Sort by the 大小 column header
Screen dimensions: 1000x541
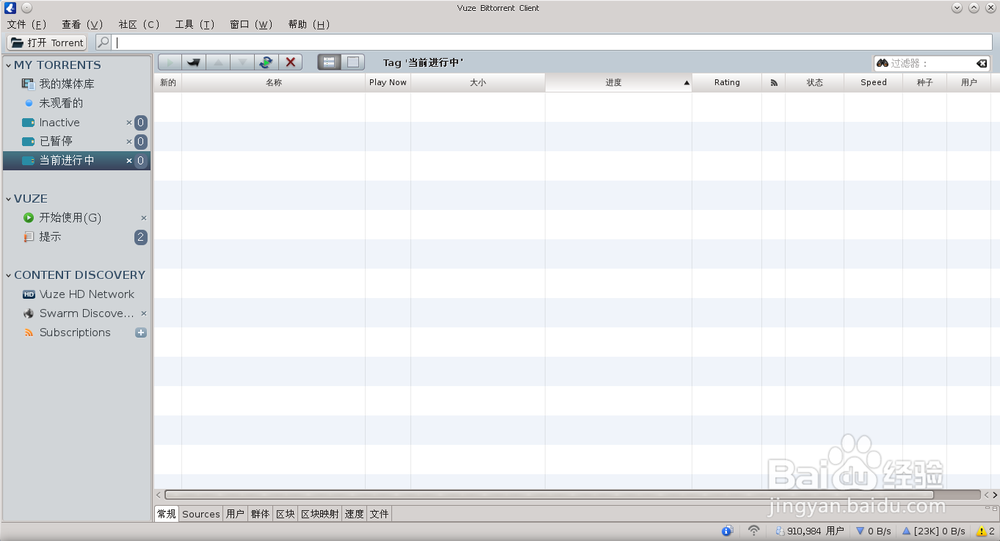click(x=478, y=82)
